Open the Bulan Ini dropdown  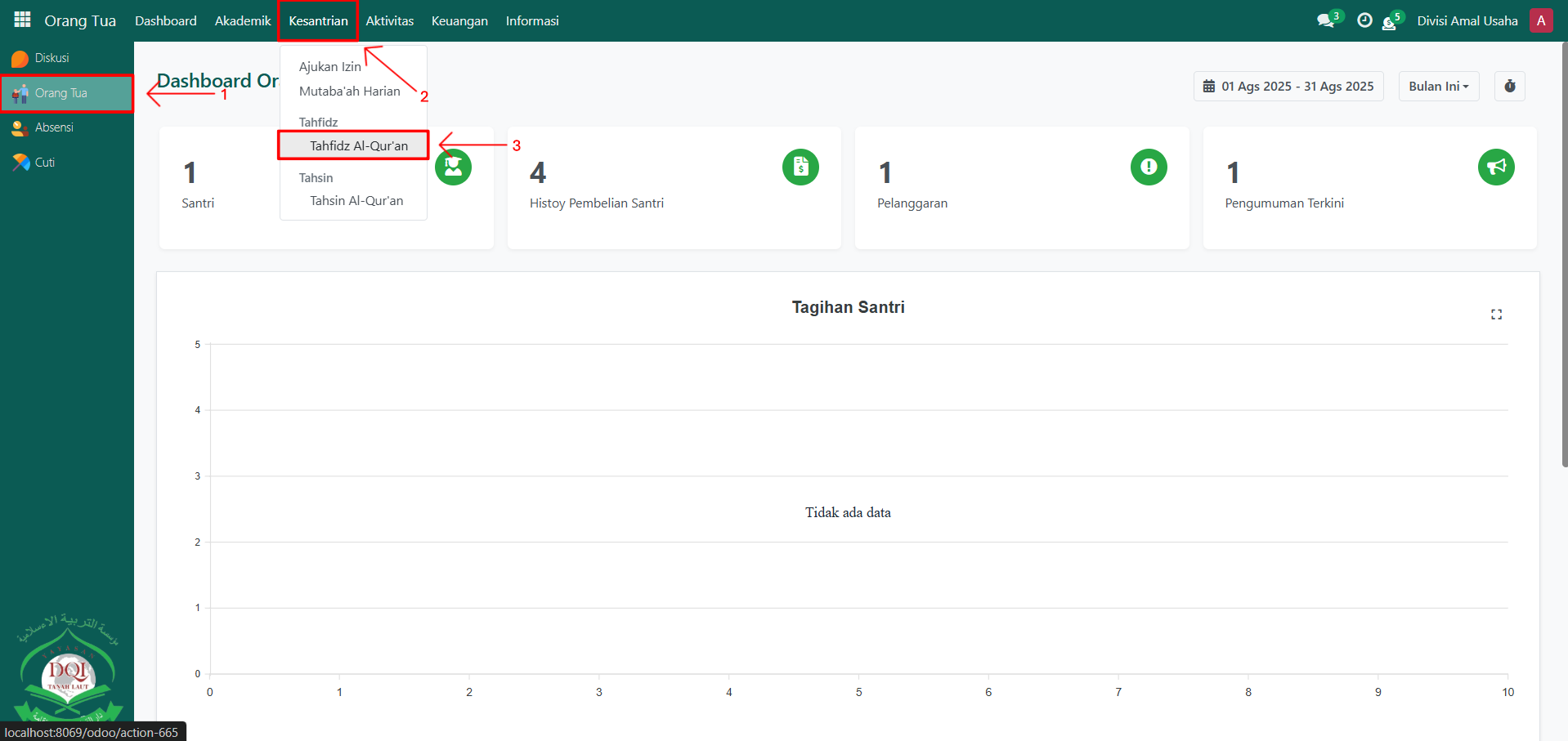[1438, 87]
